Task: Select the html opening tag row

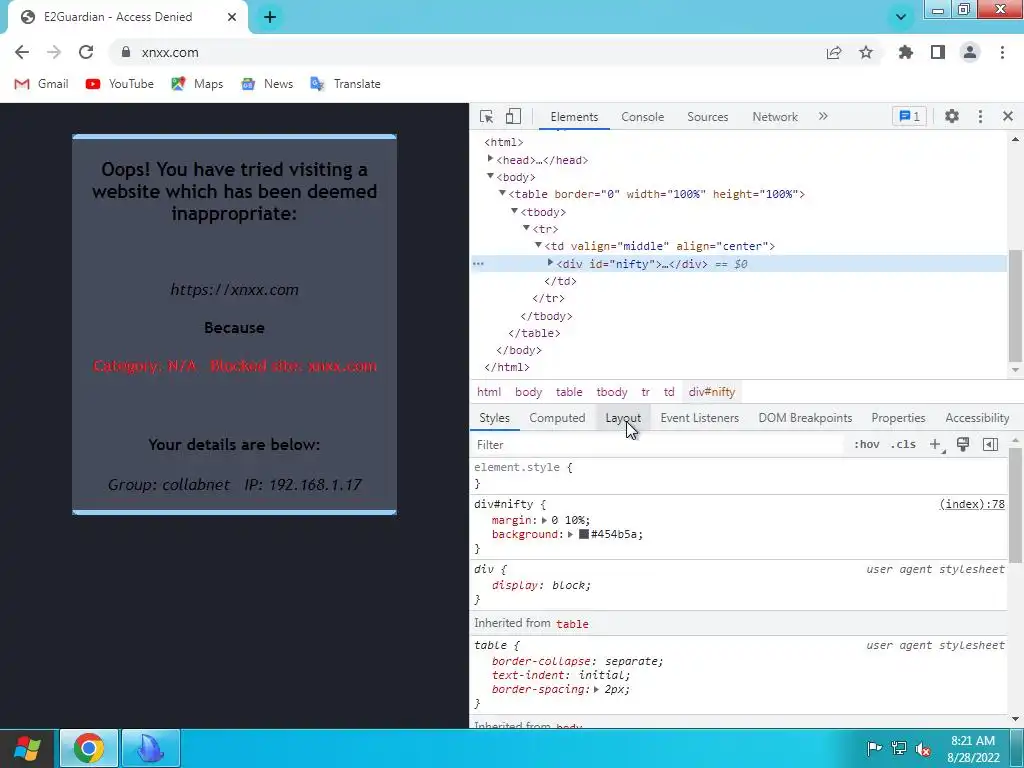Action: (504, 142)
